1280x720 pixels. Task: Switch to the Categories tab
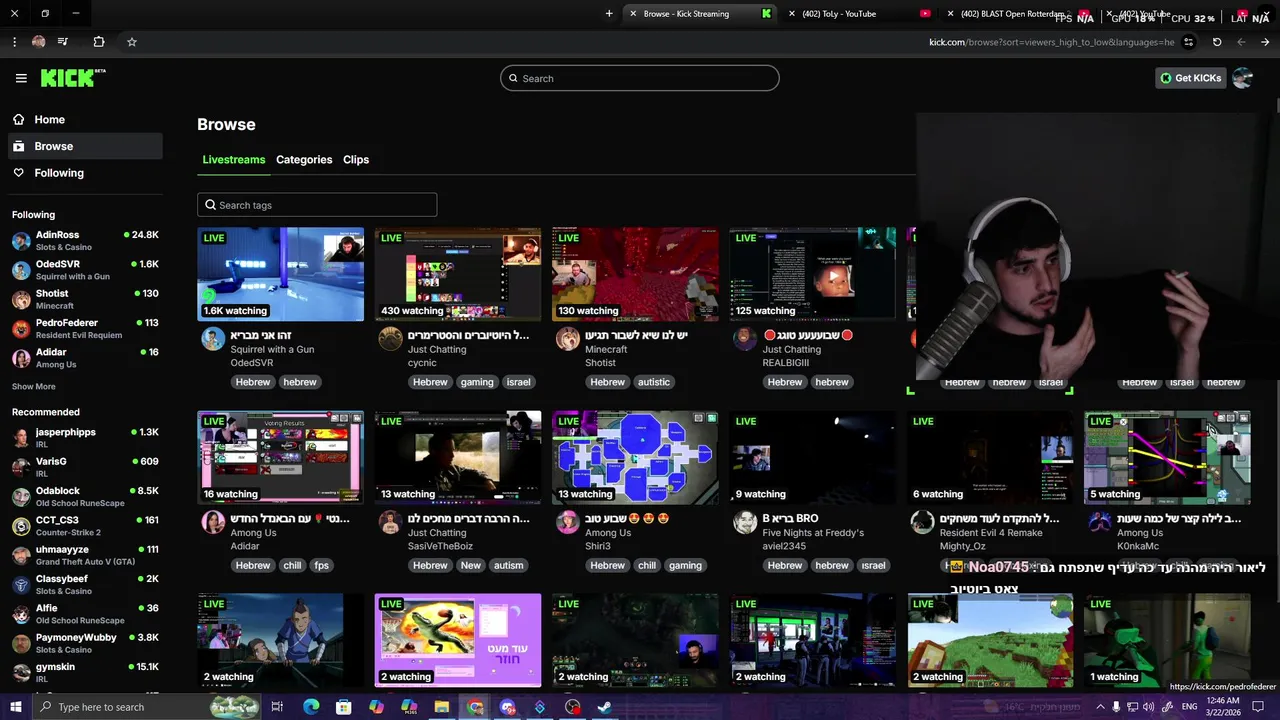[x=304, y=160]
